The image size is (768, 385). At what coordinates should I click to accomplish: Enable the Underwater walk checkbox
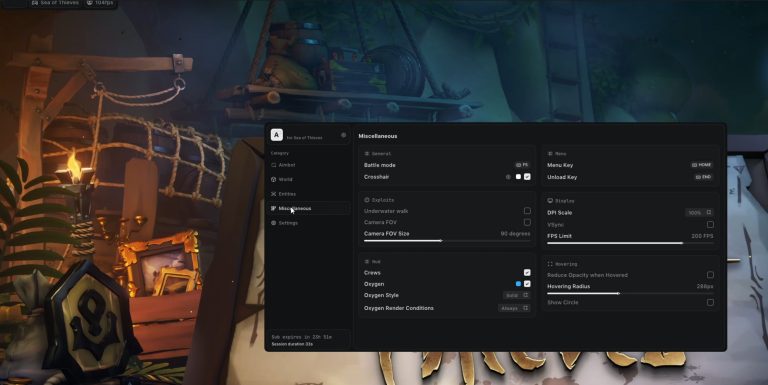tap(527, 211)
